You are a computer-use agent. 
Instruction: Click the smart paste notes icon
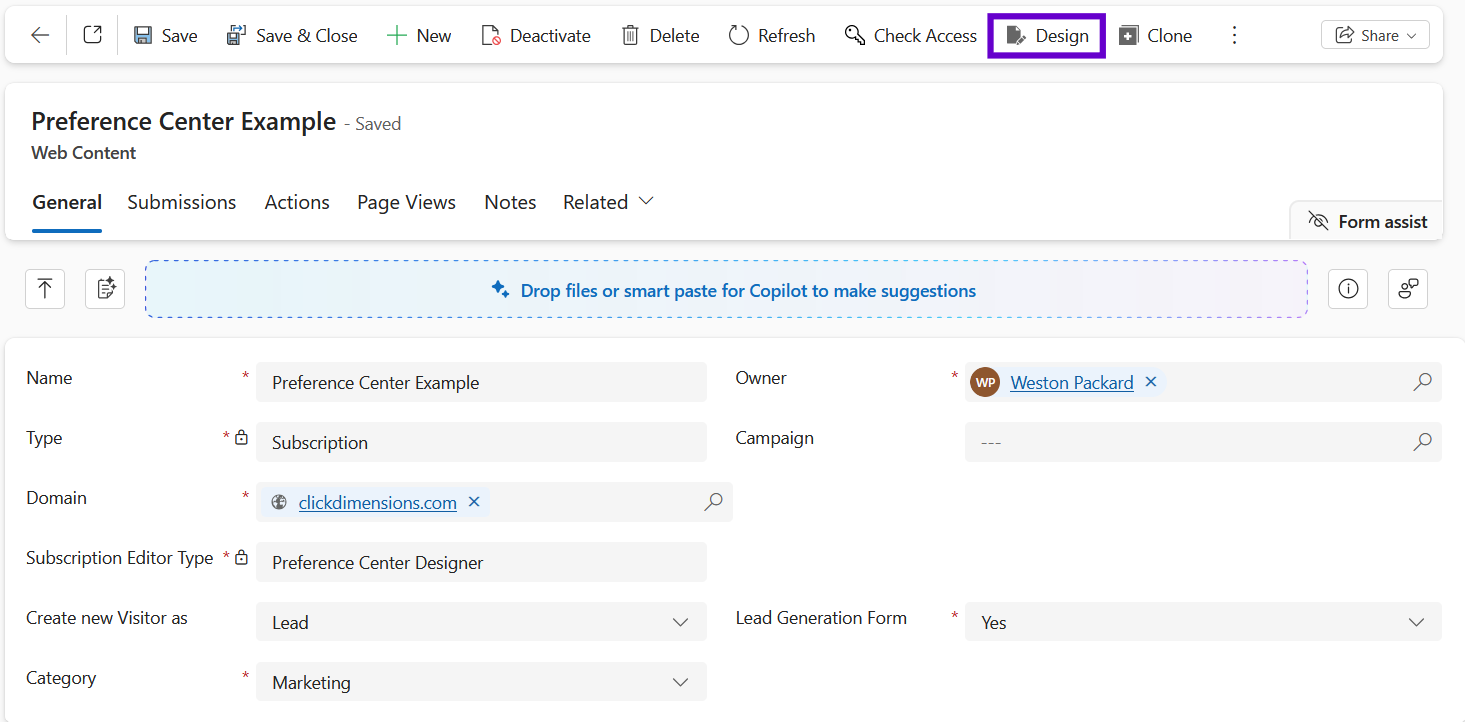coord(105,289)
